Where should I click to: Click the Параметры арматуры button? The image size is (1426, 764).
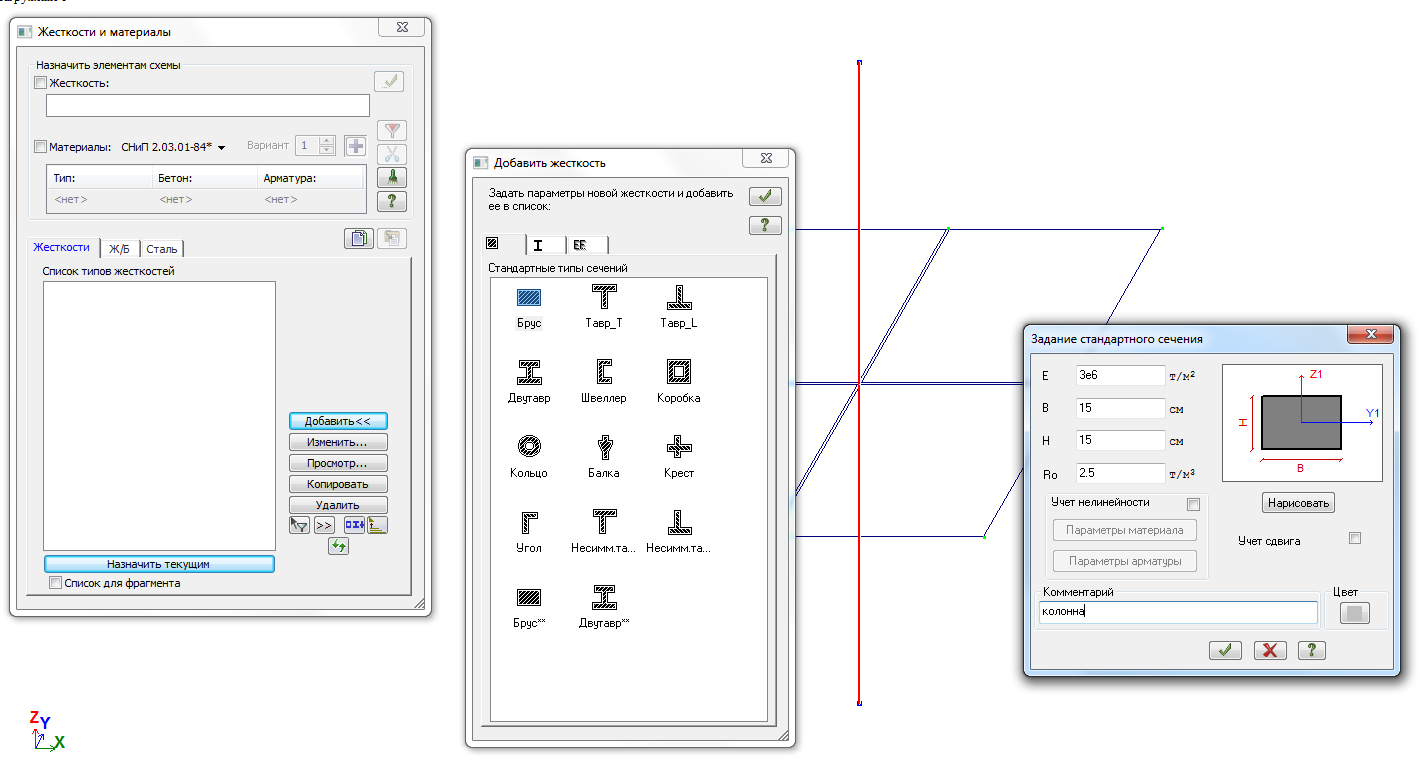(x=1125, y=561)
